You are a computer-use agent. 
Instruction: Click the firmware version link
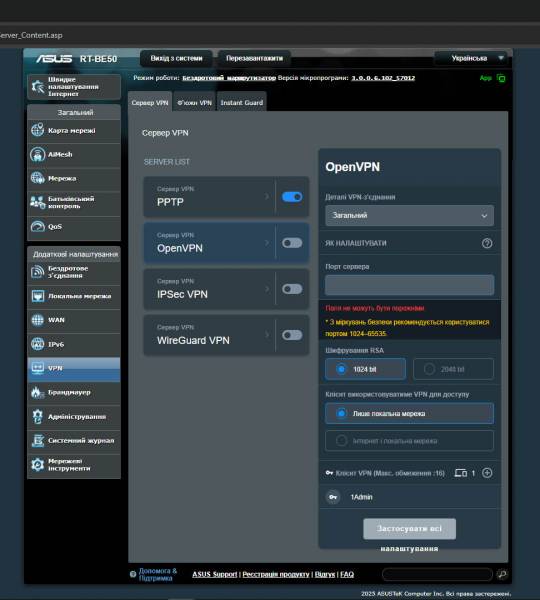383,78
